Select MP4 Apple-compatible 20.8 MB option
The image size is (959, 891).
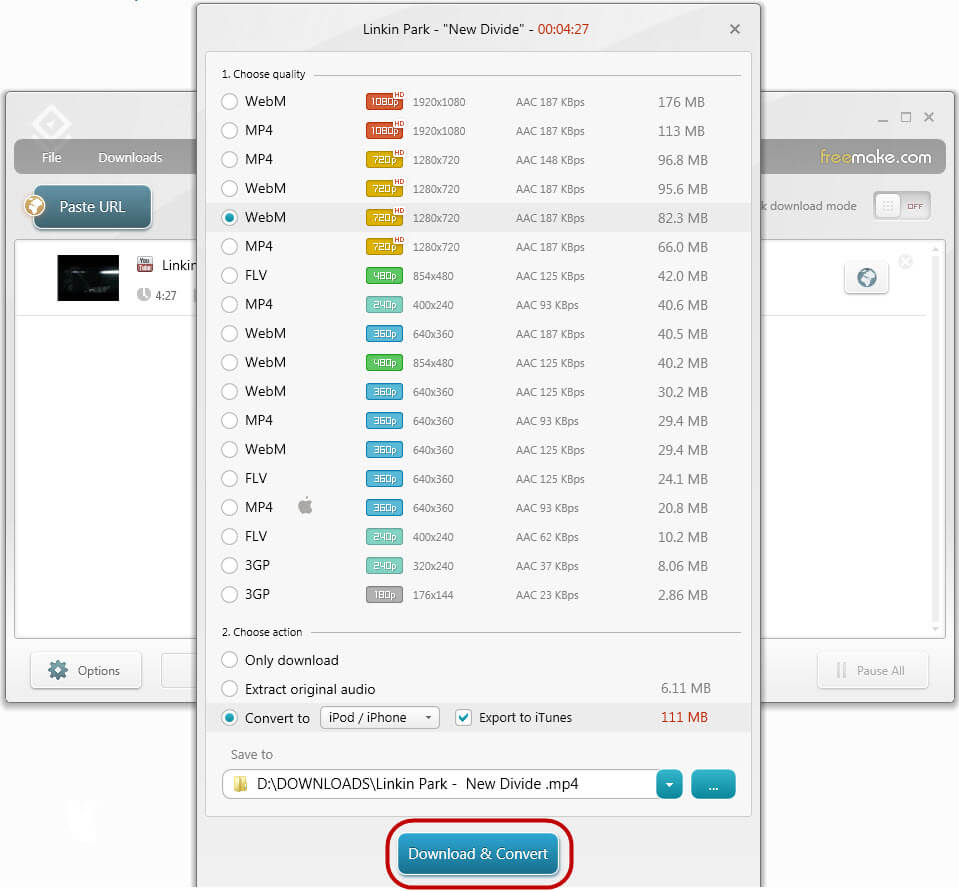[x=229, y=508]
